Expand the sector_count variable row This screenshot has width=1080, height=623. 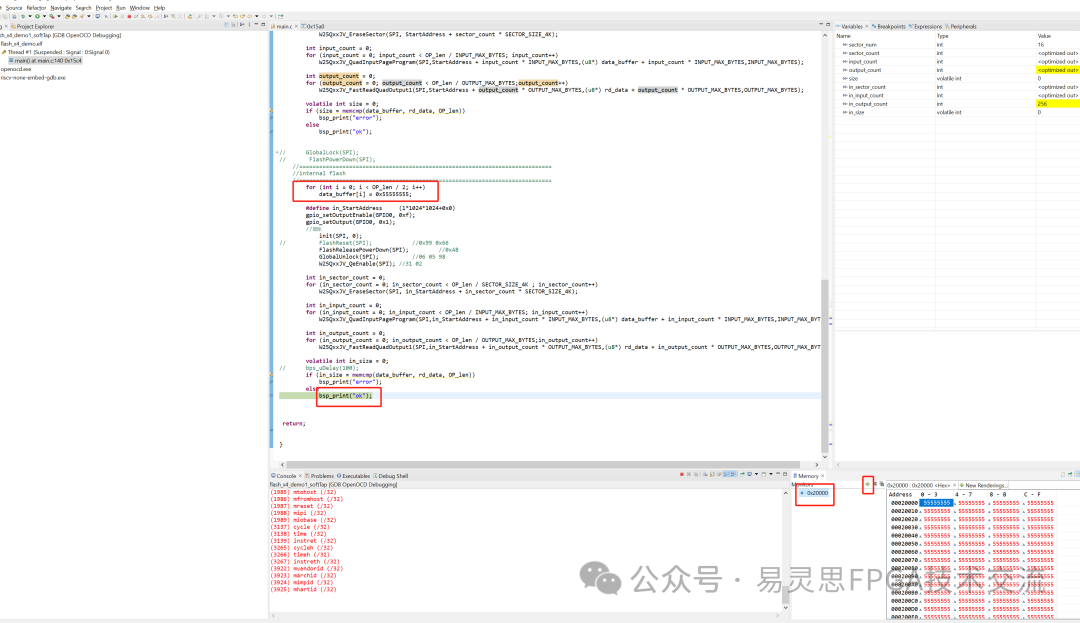844,53
